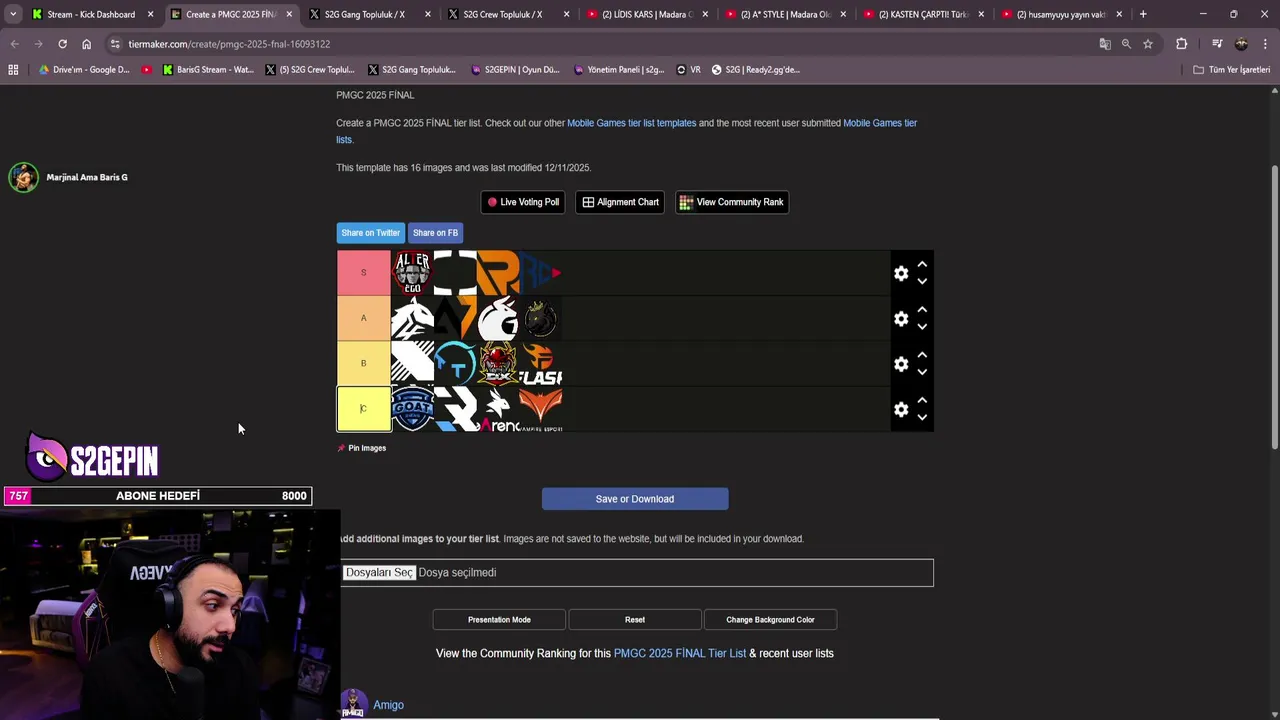
Task: Click the Share on FB button
Action: coord(435,233)
